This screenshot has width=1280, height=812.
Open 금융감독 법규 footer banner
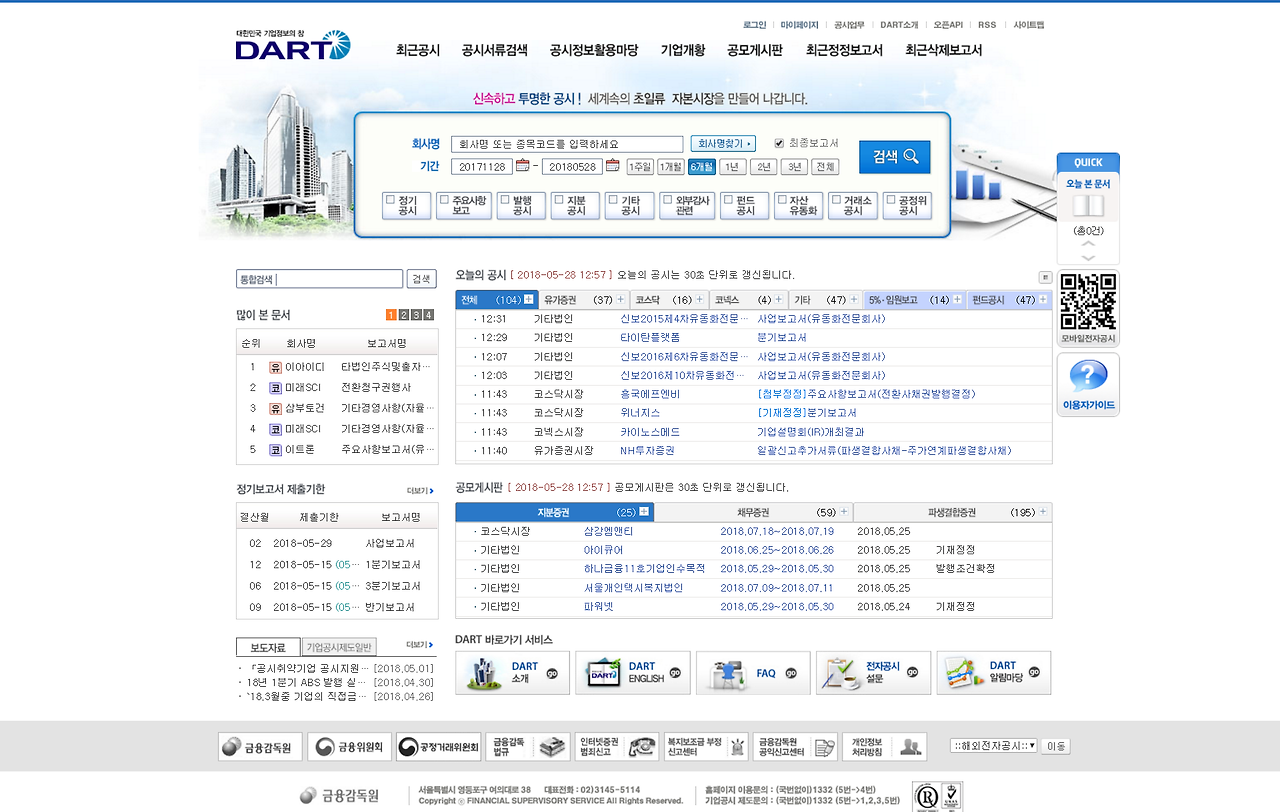pos(527,747)
